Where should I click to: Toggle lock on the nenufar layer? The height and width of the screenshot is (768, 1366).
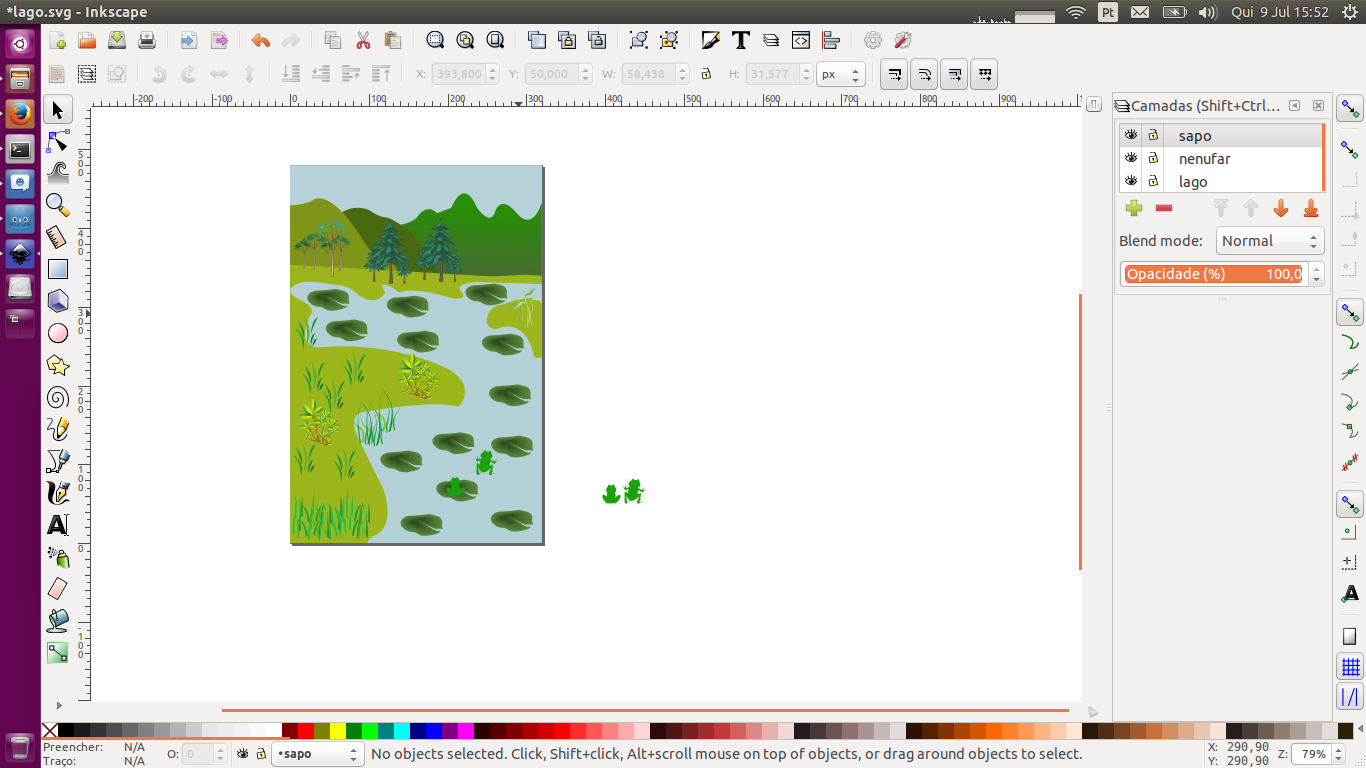click(x=1153, y=158)
